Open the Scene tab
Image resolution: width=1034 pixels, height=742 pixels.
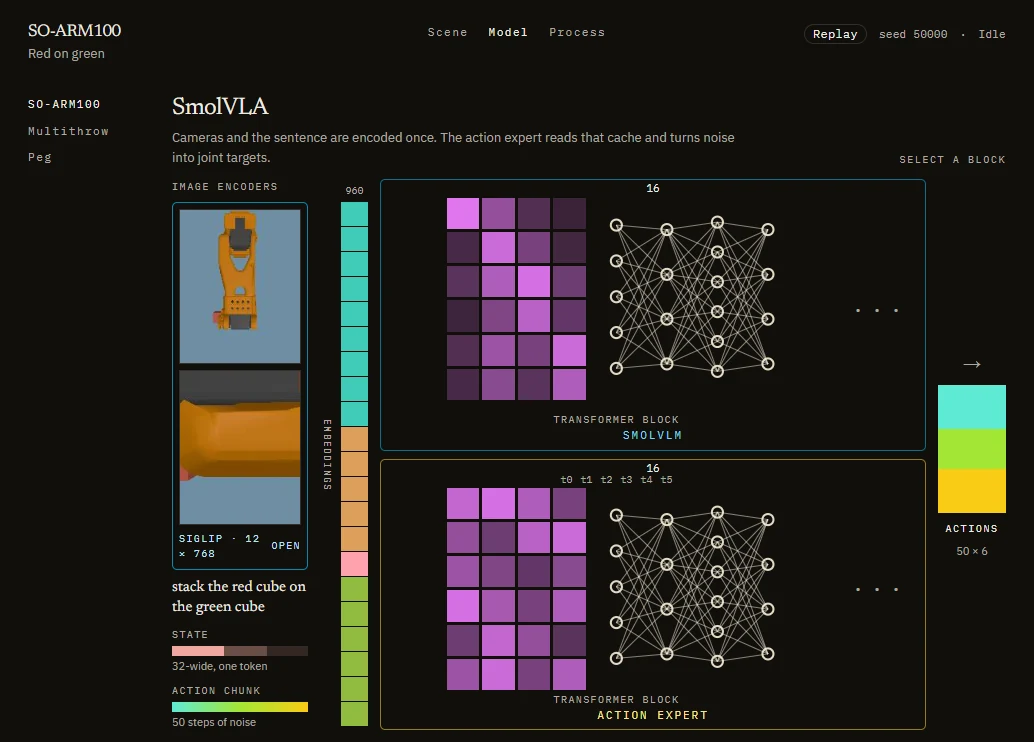point(447,32)
